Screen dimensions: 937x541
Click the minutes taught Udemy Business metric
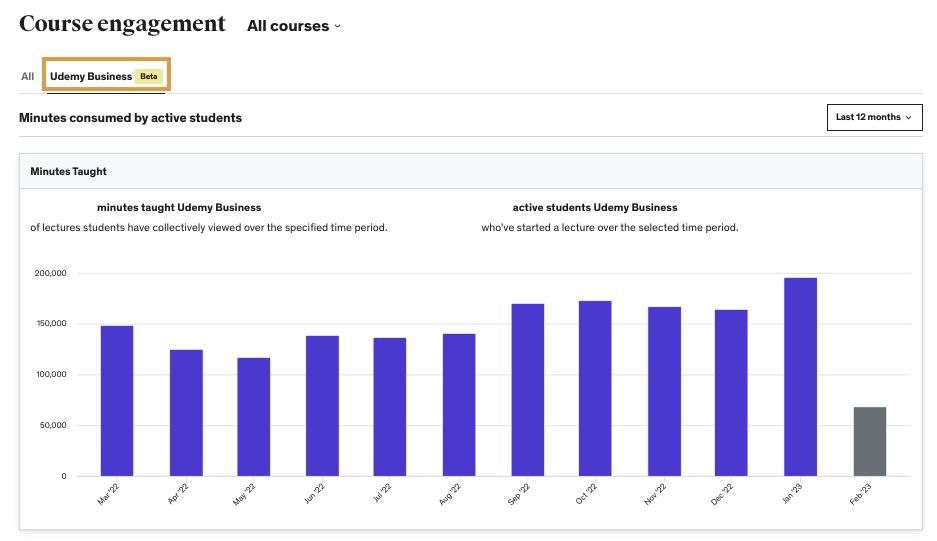179,208
